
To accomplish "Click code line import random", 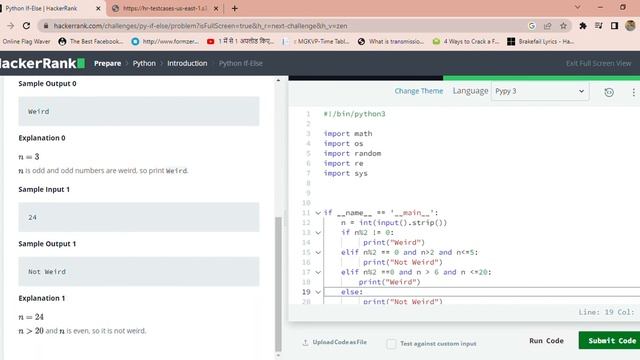I will pos(352,153).
